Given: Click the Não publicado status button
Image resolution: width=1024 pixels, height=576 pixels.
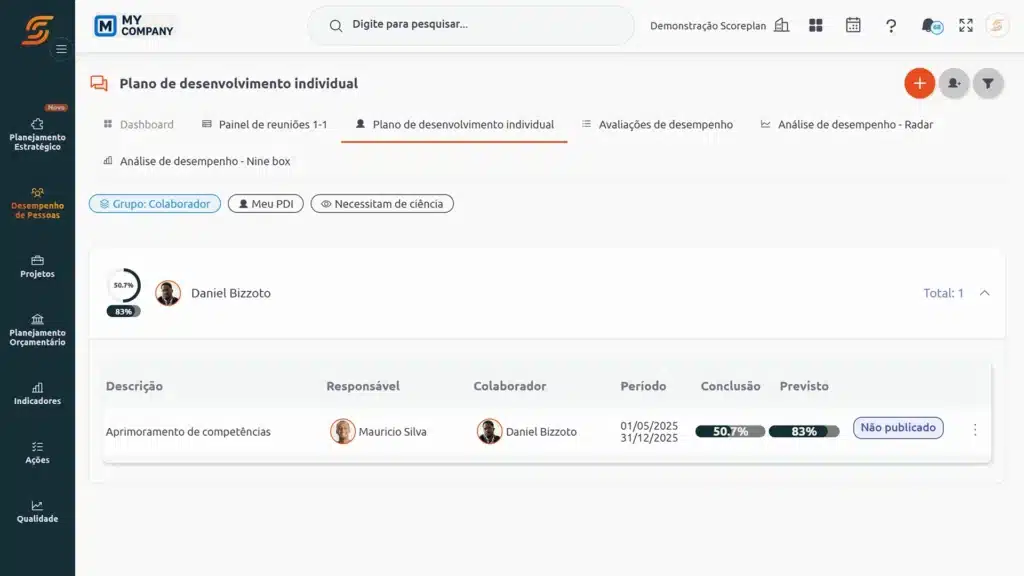Looking at the screenshot, I should (897, 427).
